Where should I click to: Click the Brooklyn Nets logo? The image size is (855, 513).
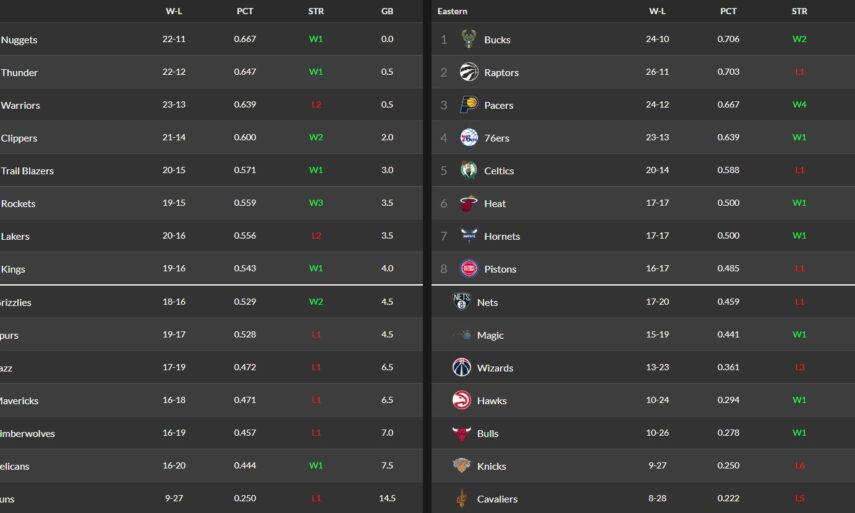tap(461, 302)
